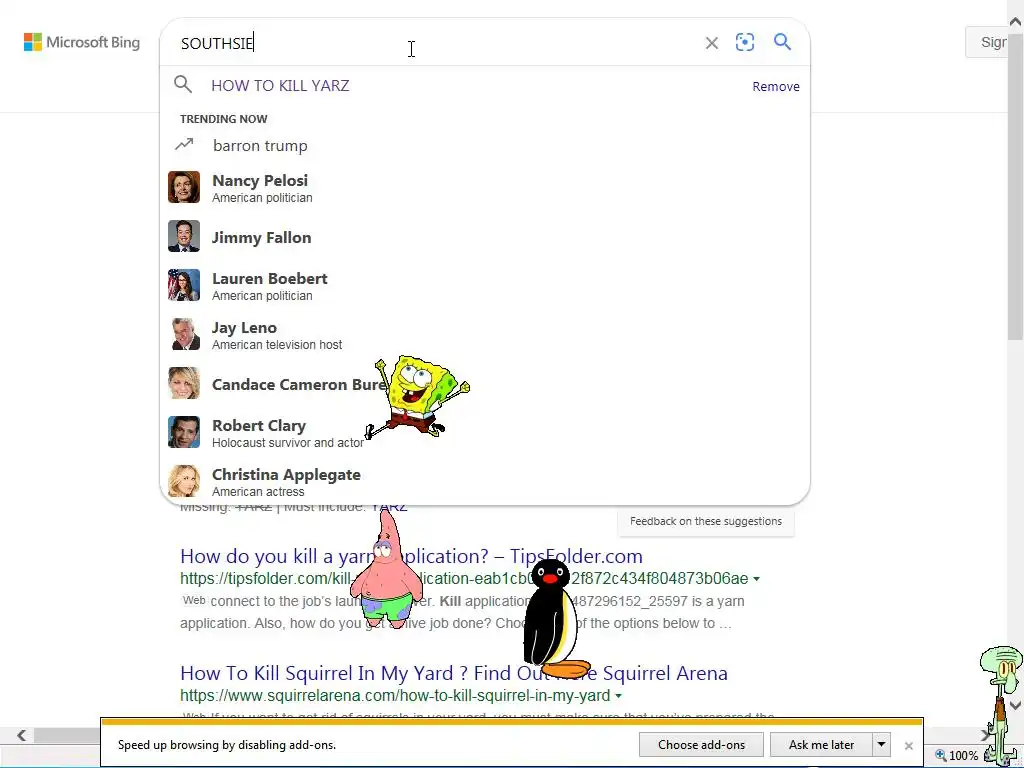Click the trending arrow icon beside barron trump

click(184, 144)
